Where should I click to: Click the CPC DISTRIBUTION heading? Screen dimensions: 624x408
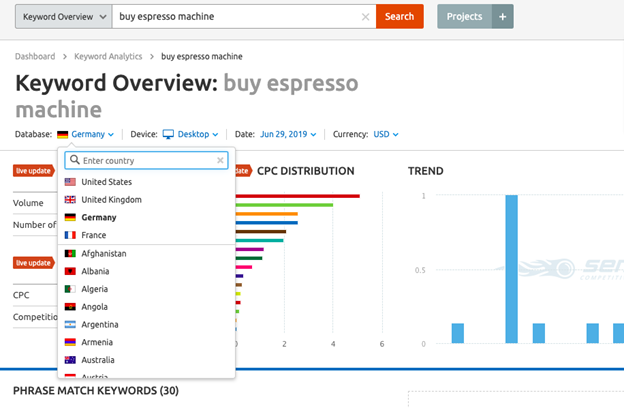point(306,171)
